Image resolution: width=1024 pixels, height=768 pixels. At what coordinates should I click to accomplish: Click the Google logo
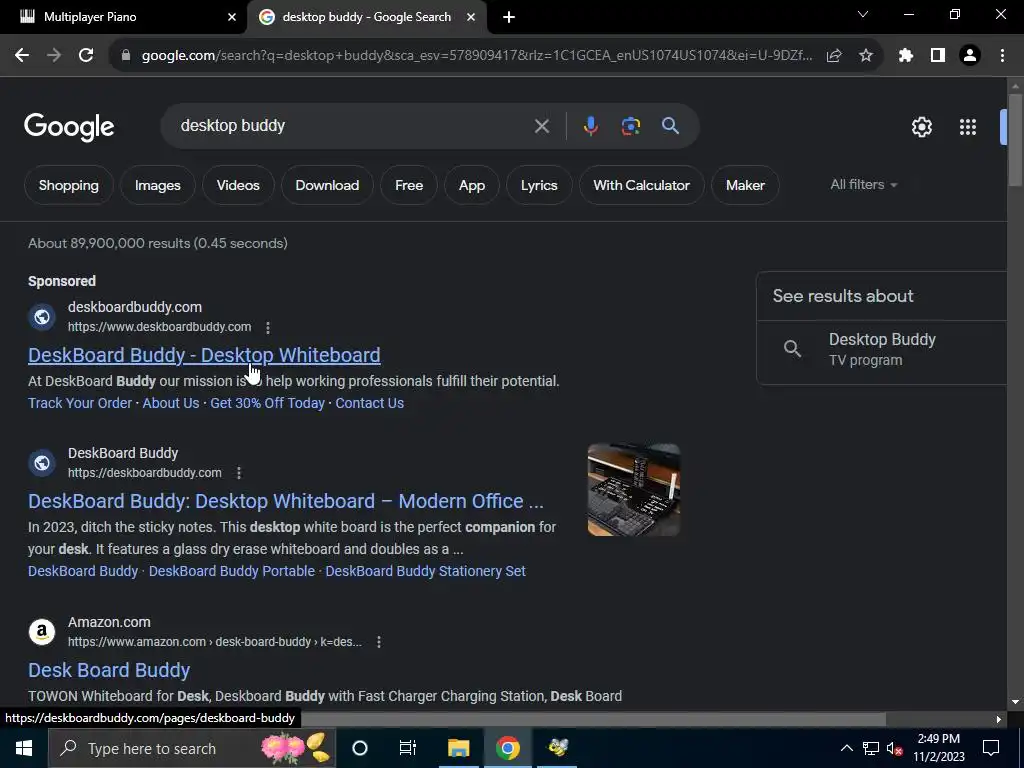coord(69,127)
